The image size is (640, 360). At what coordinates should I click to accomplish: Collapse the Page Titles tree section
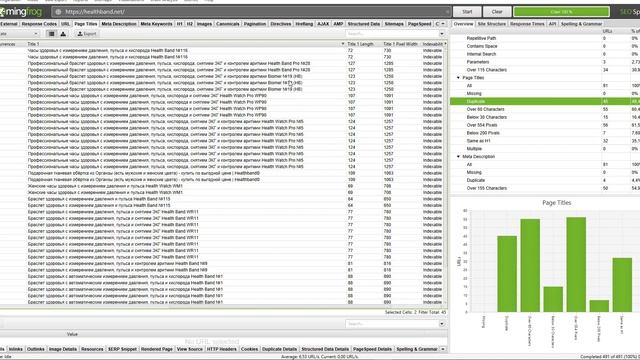click(x=458, y=78)
